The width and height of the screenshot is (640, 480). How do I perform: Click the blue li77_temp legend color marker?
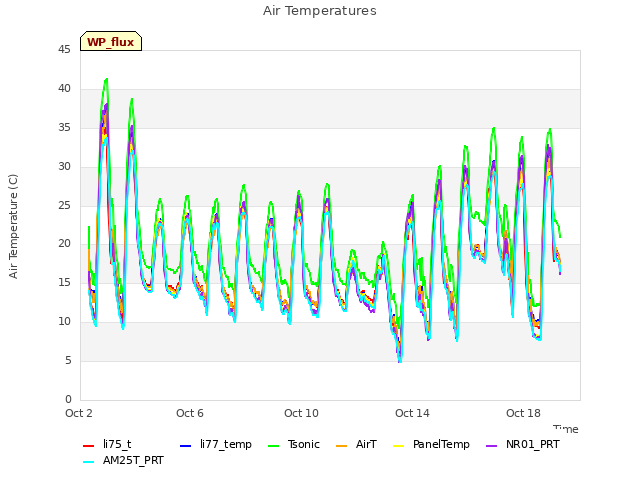click(x=186, y=446)
